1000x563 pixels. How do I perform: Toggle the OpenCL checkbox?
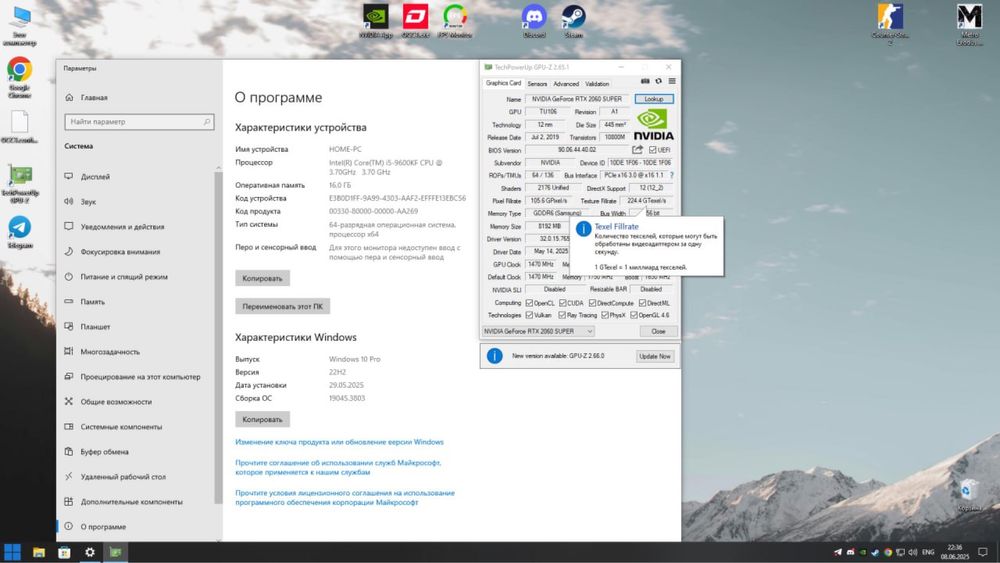click(x=529, y=303)
